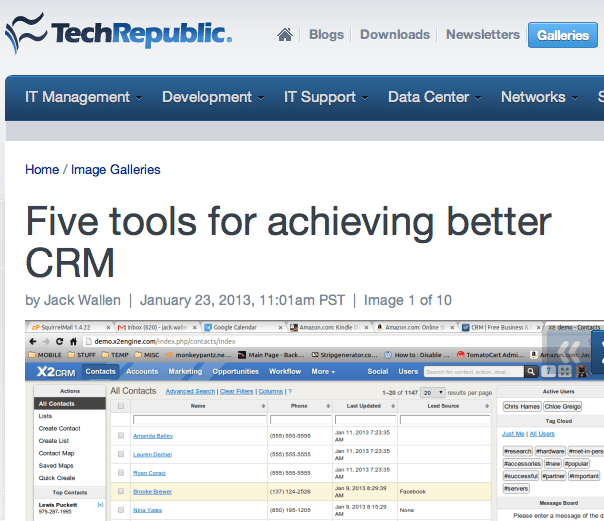
Task: Open the STUFF bookmarks folder
Action: coord(82,355)
